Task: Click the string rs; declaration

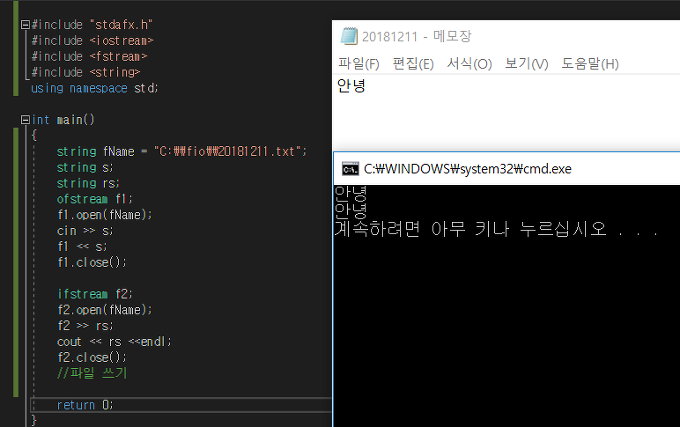Action: pyautogui.click(x=88, y=183)
